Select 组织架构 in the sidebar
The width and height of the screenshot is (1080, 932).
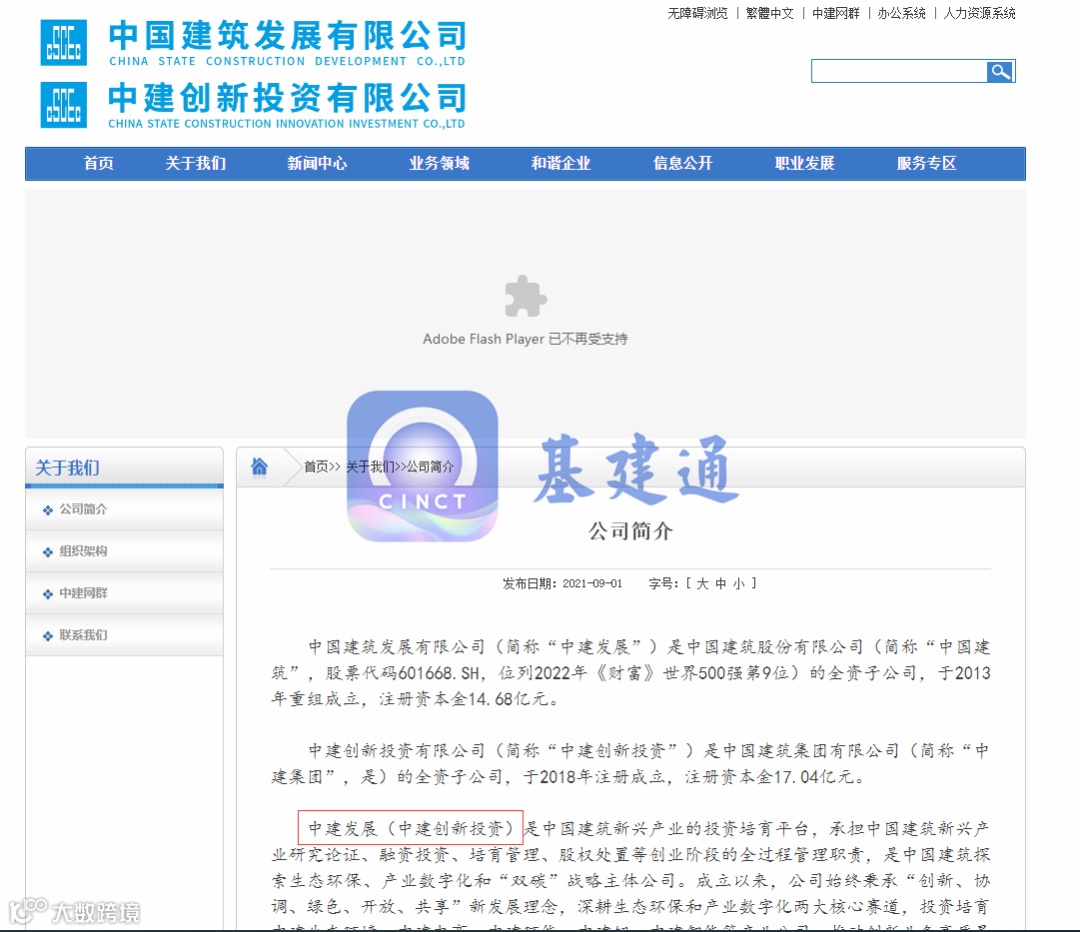point(83,551)
